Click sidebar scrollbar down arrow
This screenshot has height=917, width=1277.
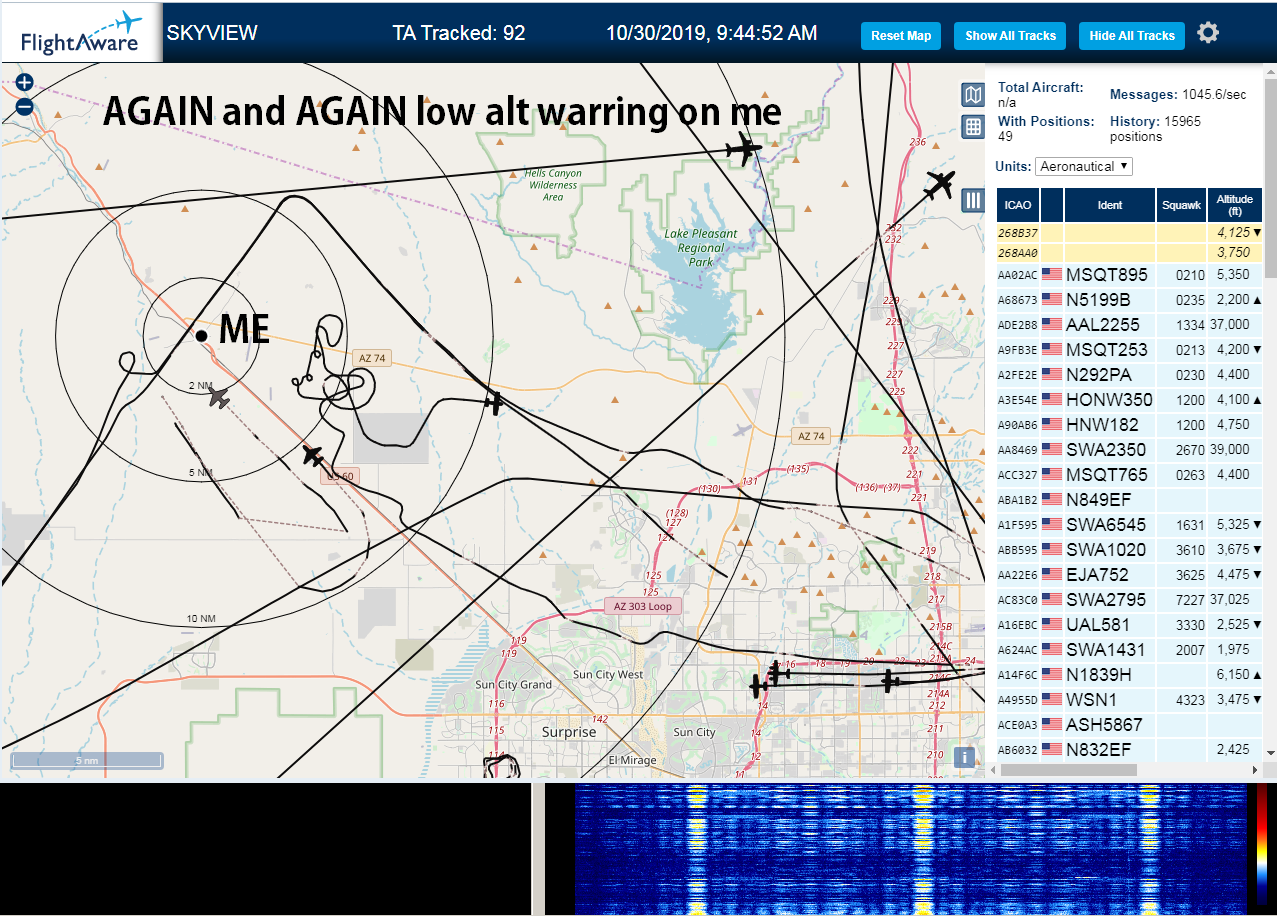[x=1270, y=753]
